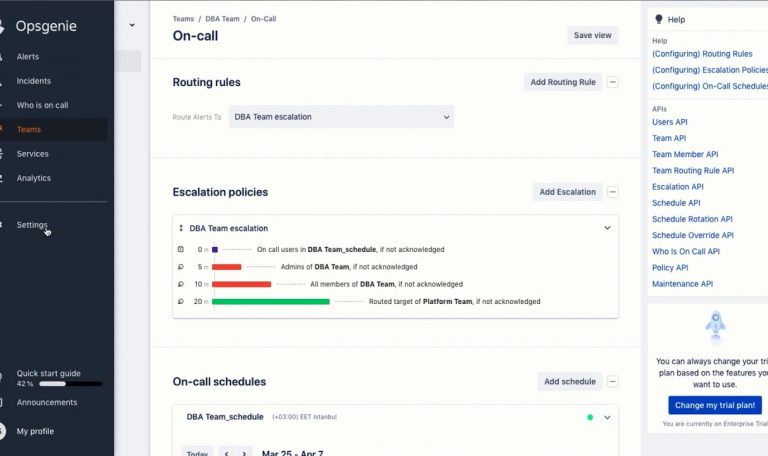Click the Quick start guide progress bar

[71, 384]
